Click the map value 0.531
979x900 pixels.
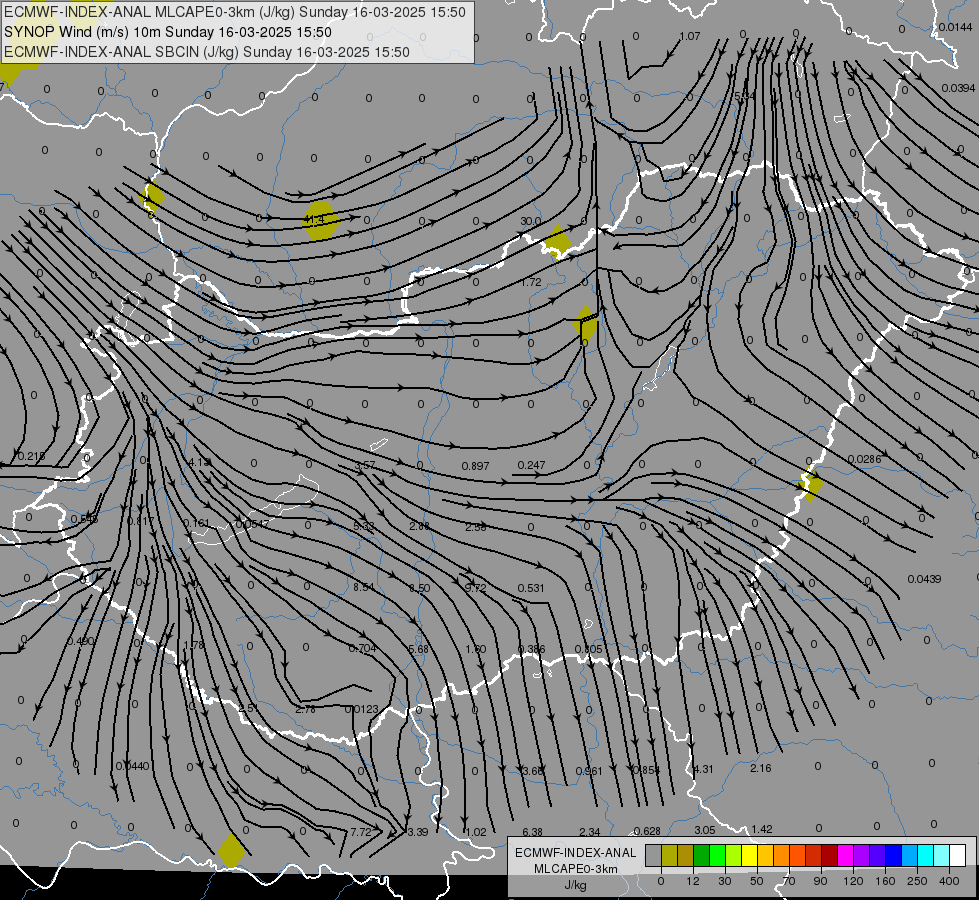pyautogui.click(x=531, y=588)
